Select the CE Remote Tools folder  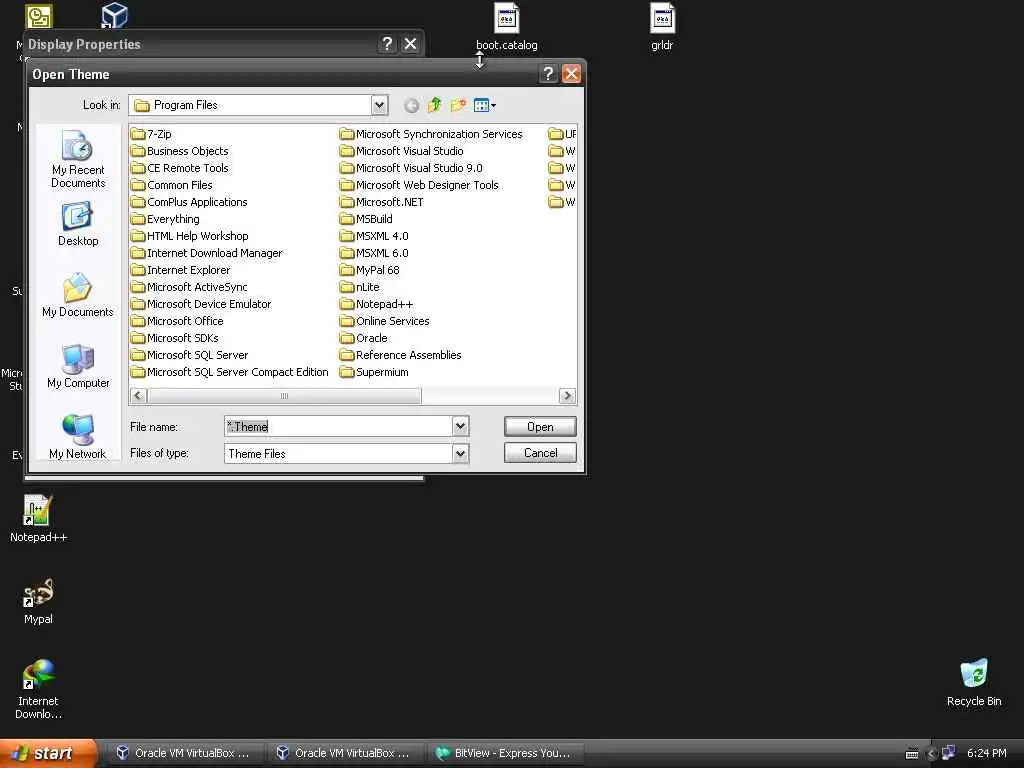click(x=180, y=168)
